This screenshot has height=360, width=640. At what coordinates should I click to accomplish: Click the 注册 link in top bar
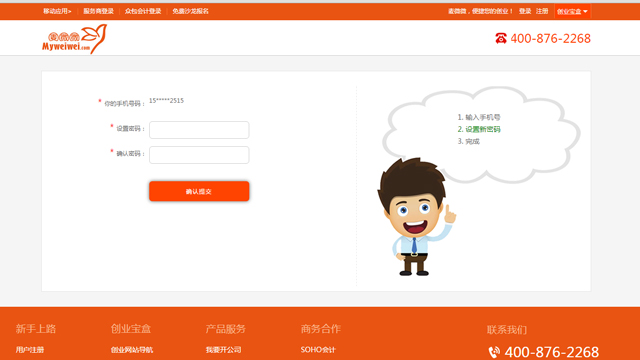tap(542, 11)
